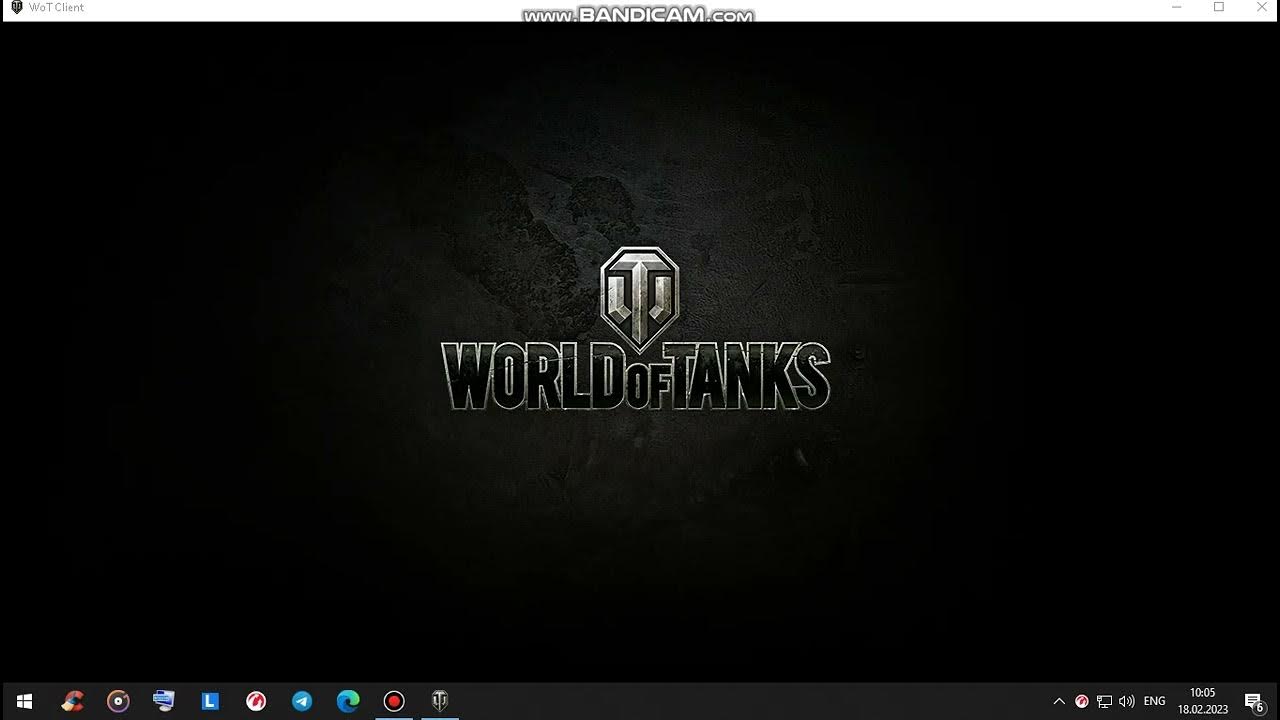This screenshot has height=720, width=1280.
Task: Open Wargaming Game Center tray icon
Action: tap(1082, 701)
